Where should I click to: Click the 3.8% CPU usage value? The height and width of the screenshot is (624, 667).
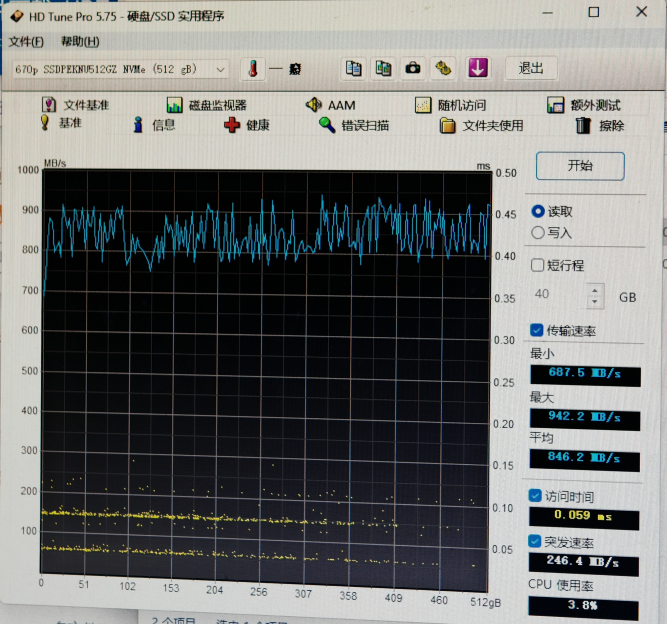point(583,607)
